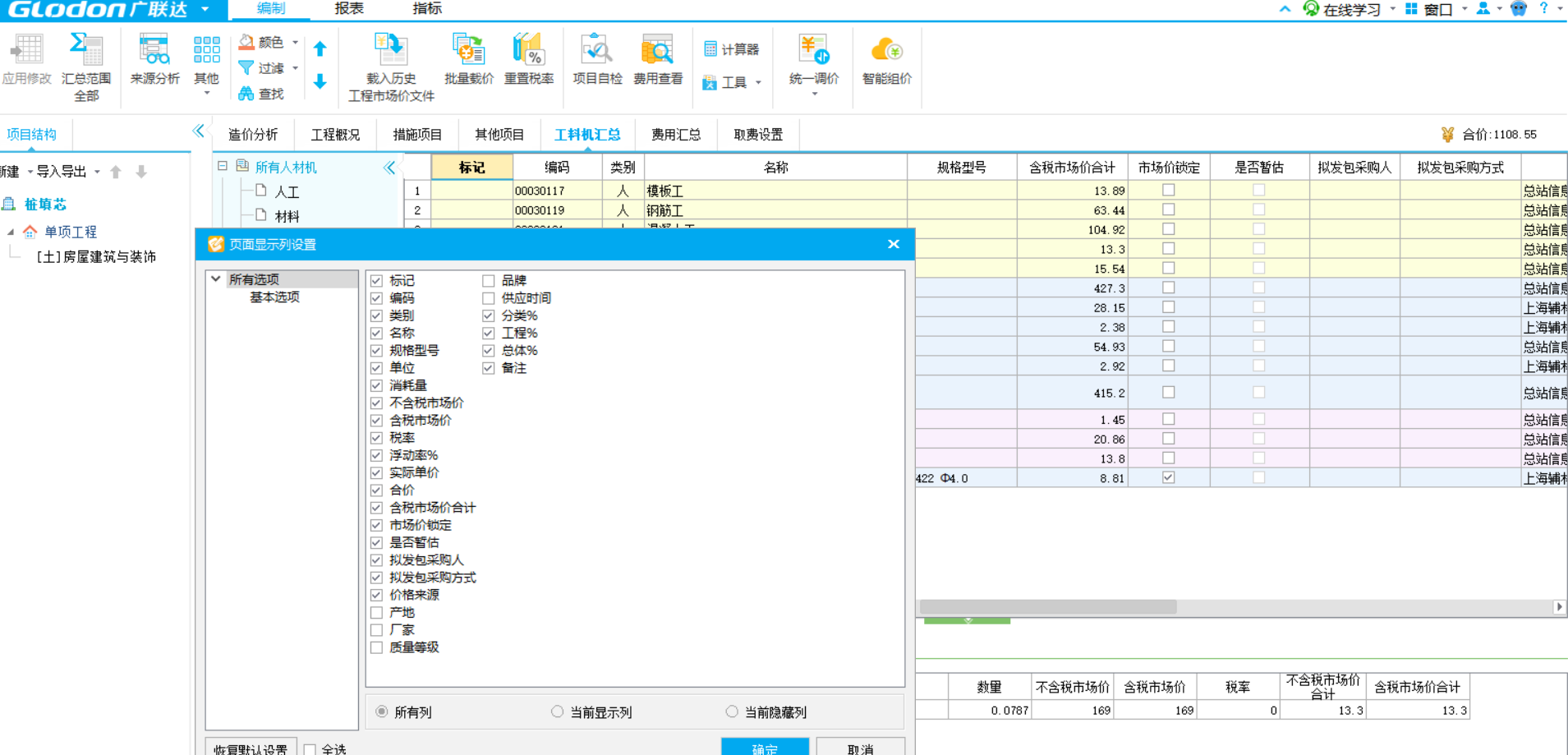Click the 过滤 funnel icon
The width and height of the screenshot is (1568, 755).
point(246,68)
